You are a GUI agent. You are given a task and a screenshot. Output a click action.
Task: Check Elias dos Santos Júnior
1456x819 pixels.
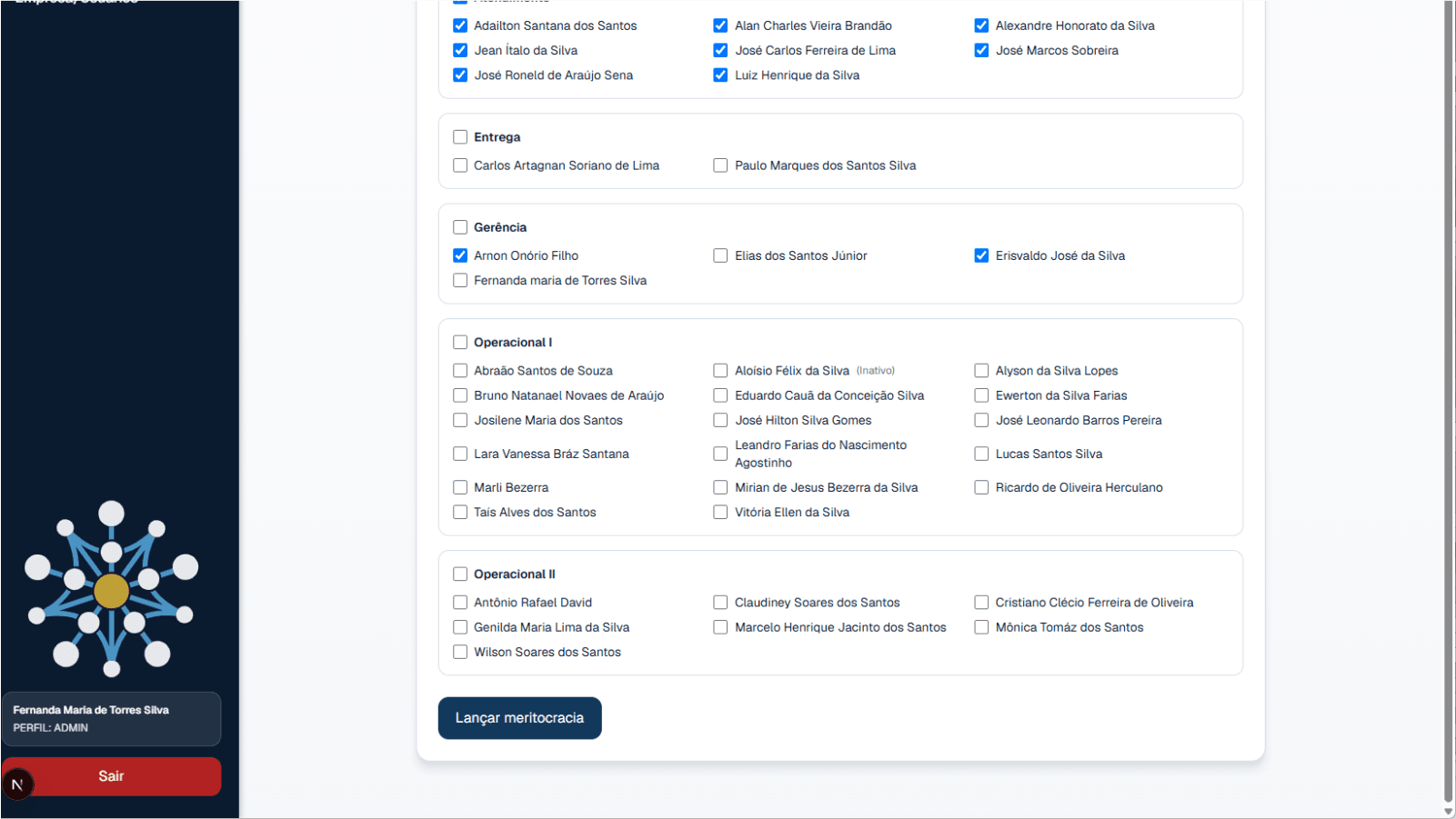pos(720,255)
